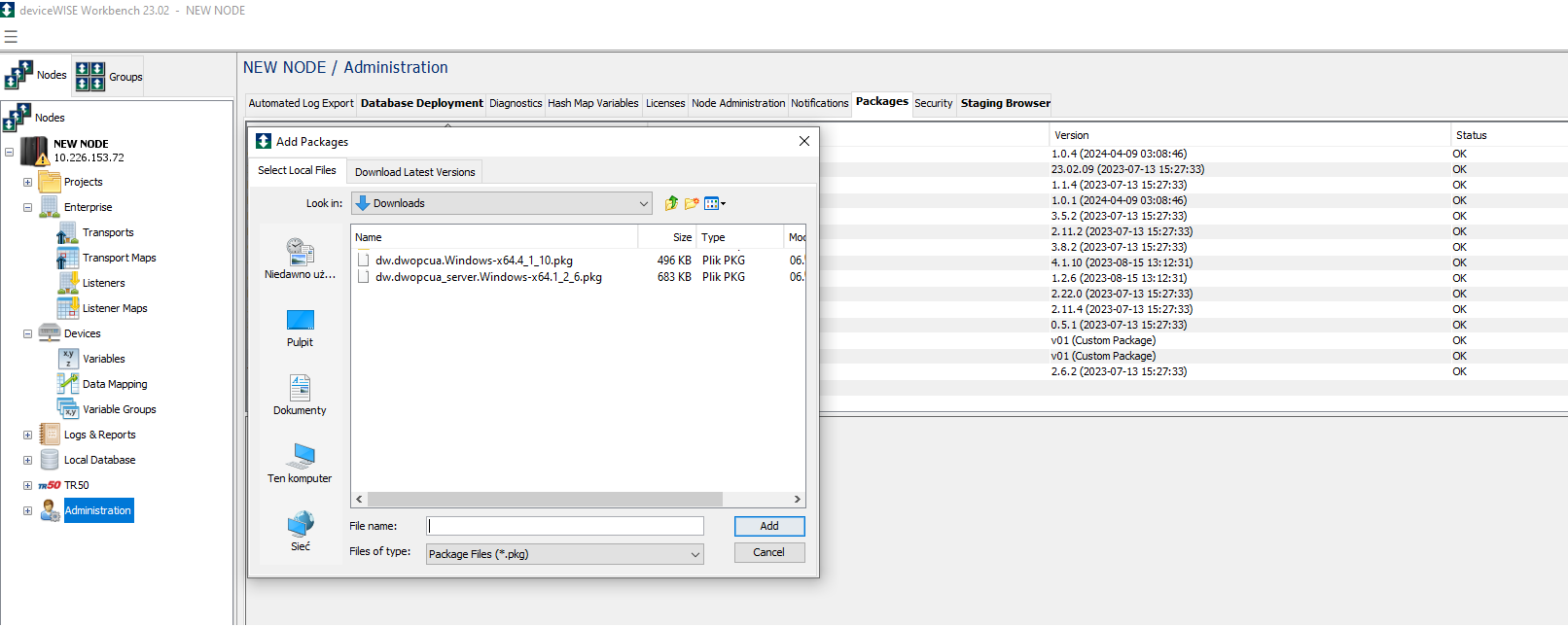Sort packages by the Version column header
1568x627 pixels.
point(1250,135)
